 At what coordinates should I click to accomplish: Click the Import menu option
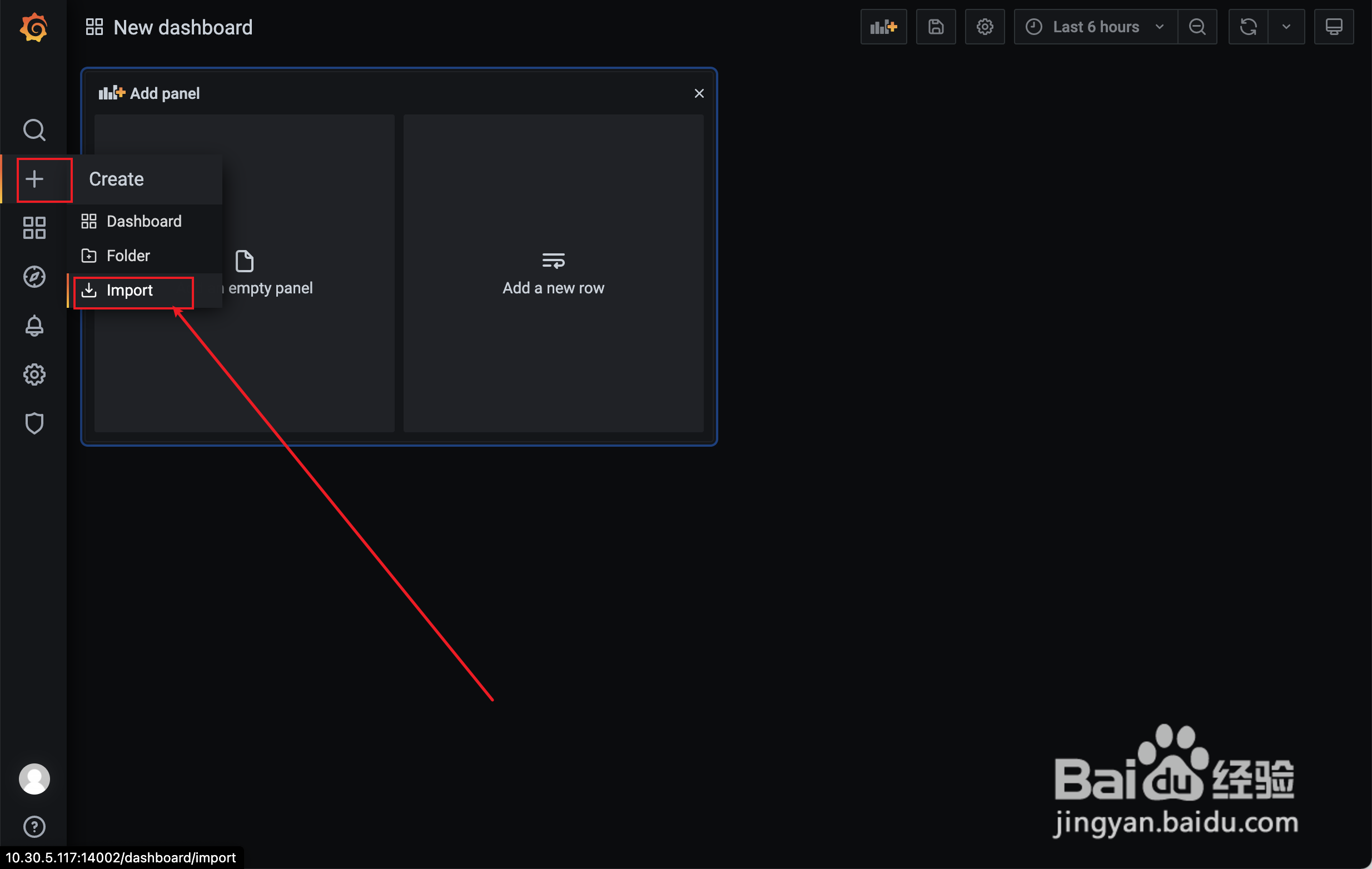point(130,289)
